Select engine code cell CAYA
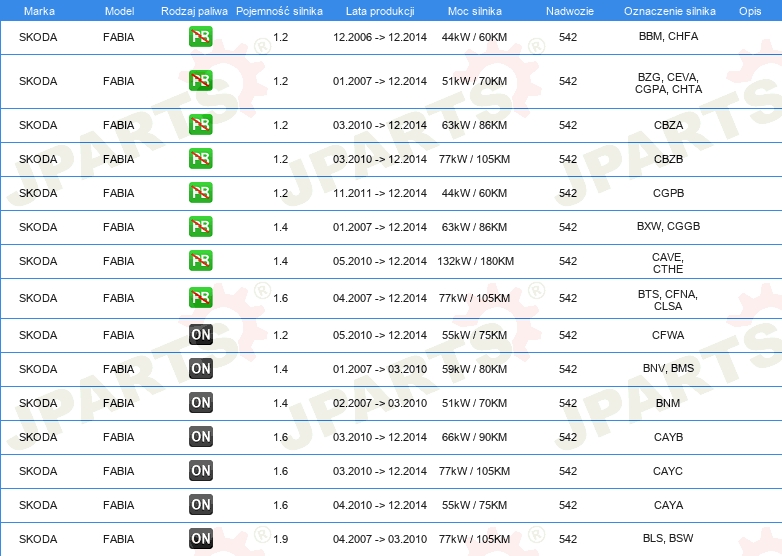The width and height of the screenshot is (782, 556). point(668,504)
